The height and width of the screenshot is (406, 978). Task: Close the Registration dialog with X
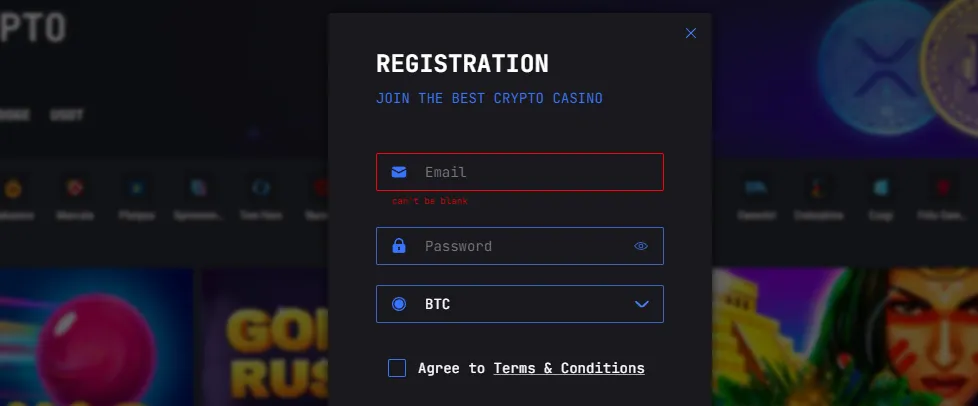[x=690, y=33]
